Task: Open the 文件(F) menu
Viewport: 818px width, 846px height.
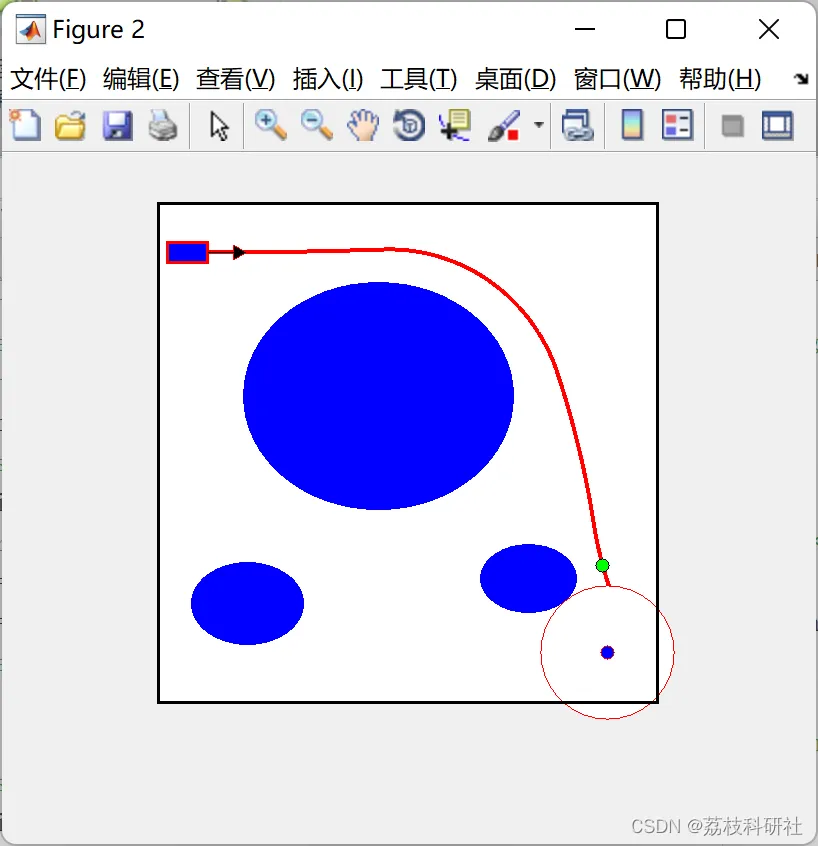Action: point(48,79)
